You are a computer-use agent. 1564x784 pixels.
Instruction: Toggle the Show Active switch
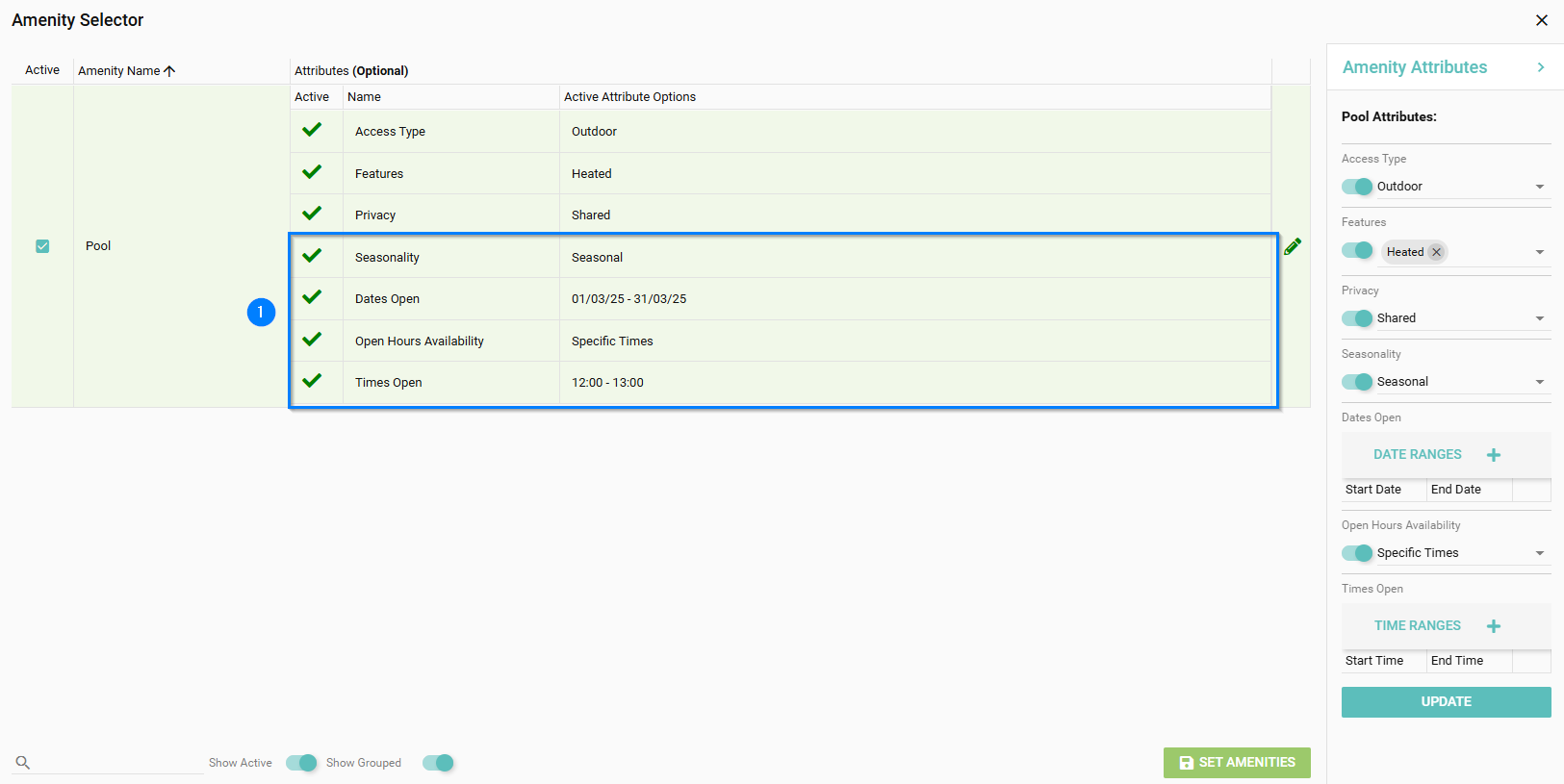pyautogui.click(x=301, y=763)
